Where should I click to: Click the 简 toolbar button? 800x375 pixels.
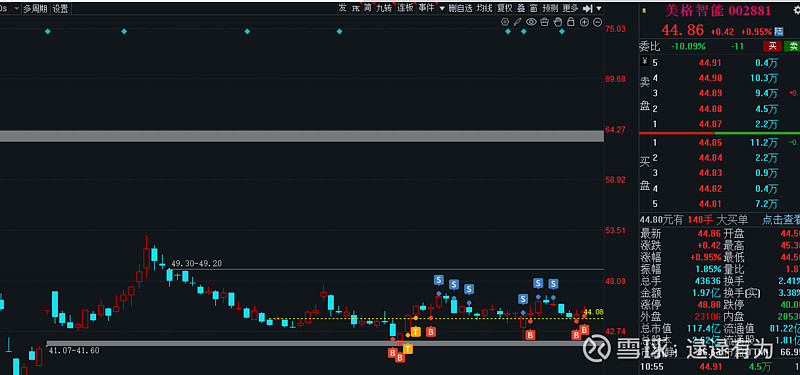pyautogui.click(x=367, y=8)
